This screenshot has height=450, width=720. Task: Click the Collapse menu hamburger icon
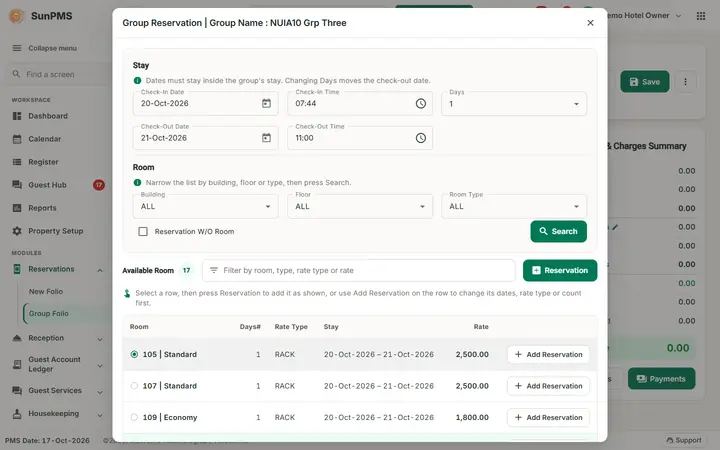tap(17, 48)
